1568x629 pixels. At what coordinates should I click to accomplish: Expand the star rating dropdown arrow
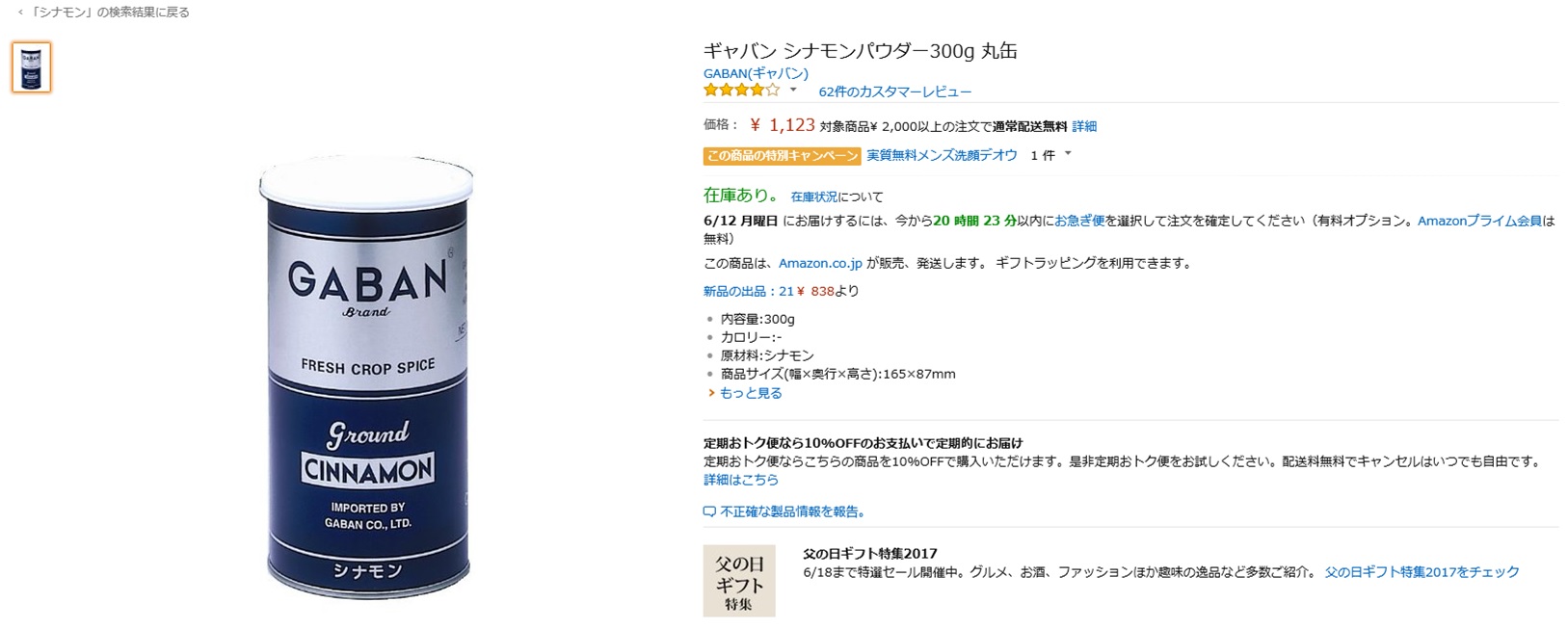[x=793, y=91]
